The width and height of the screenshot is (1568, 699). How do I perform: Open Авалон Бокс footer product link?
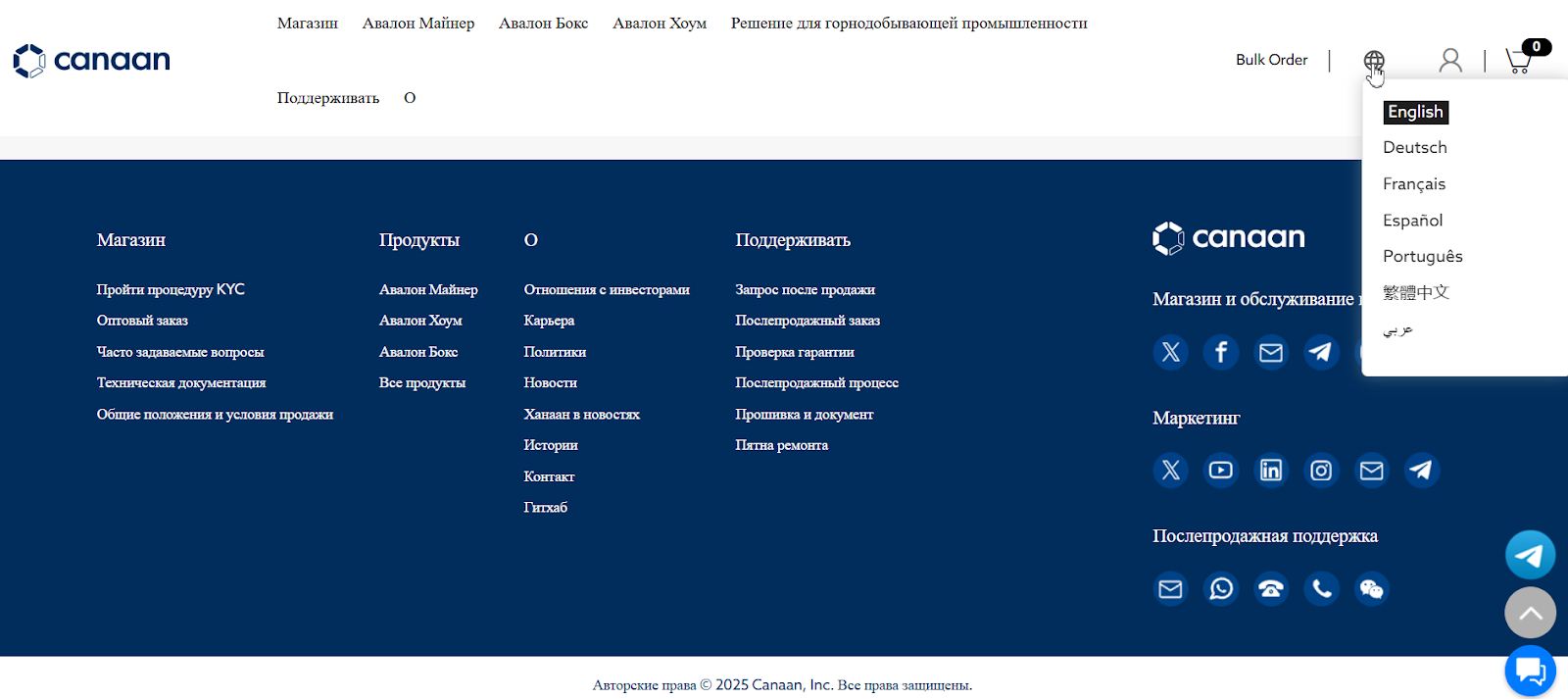[418, 352]
